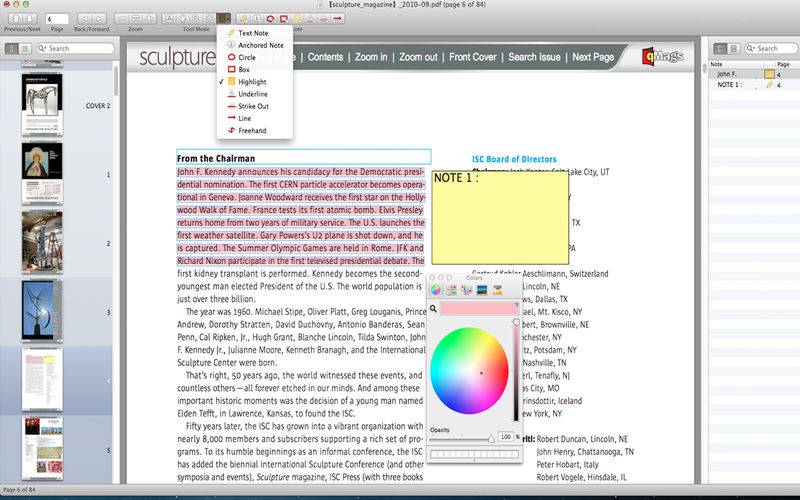Viewport: 800px width, 500px height.
Task: Open the note tool mode dropdown in toolbar
Action: click(223, 19)
